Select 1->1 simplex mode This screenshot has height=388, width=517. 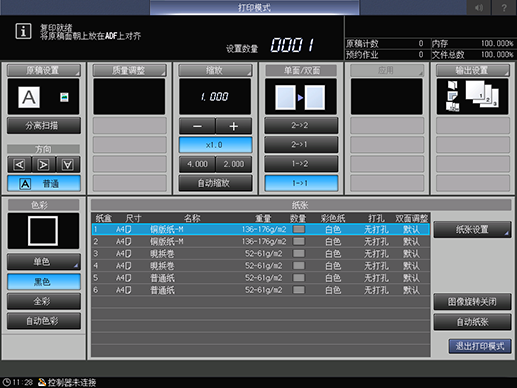[301, 183]
